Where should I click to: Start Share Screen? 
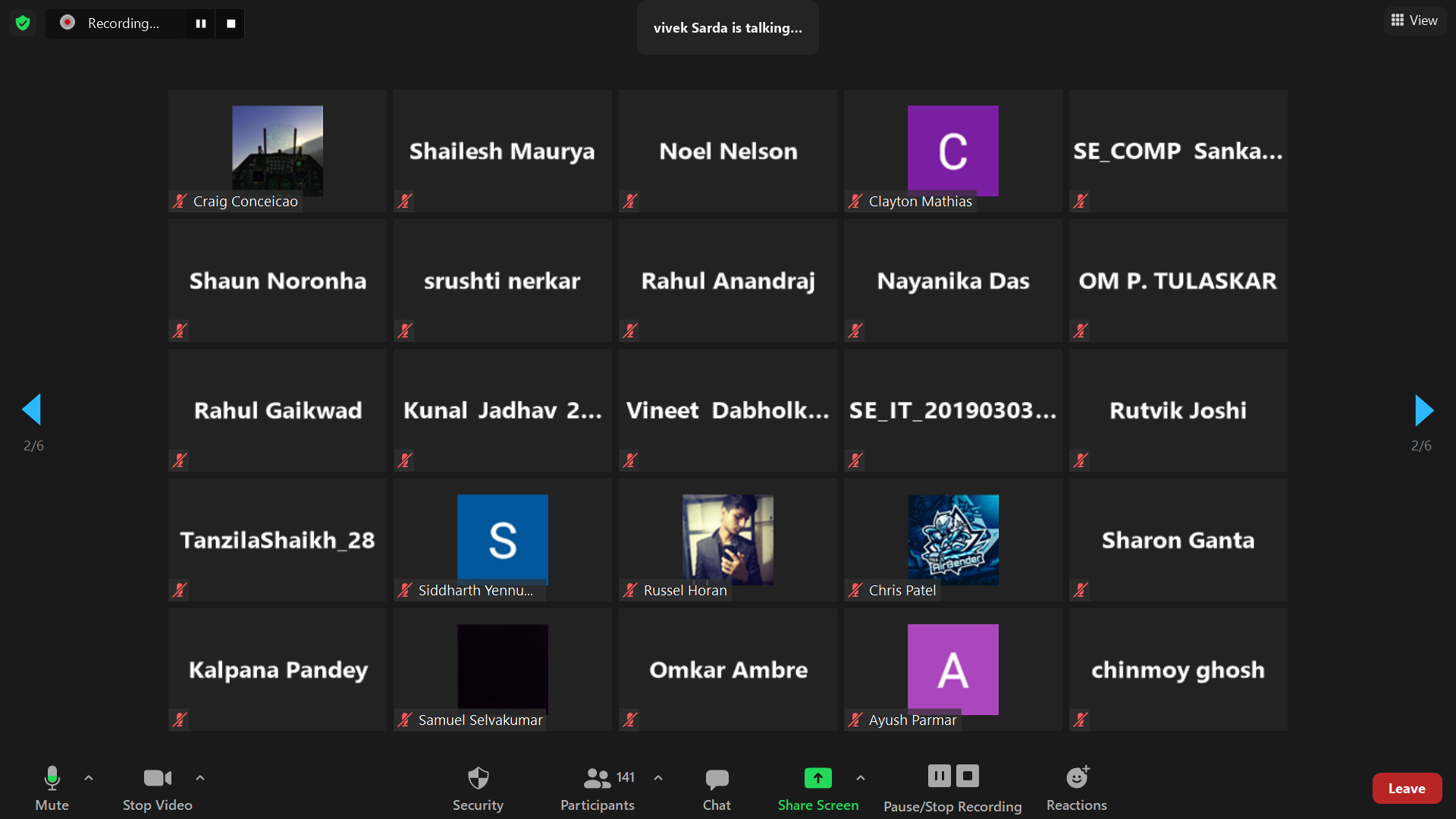point(818,789)
